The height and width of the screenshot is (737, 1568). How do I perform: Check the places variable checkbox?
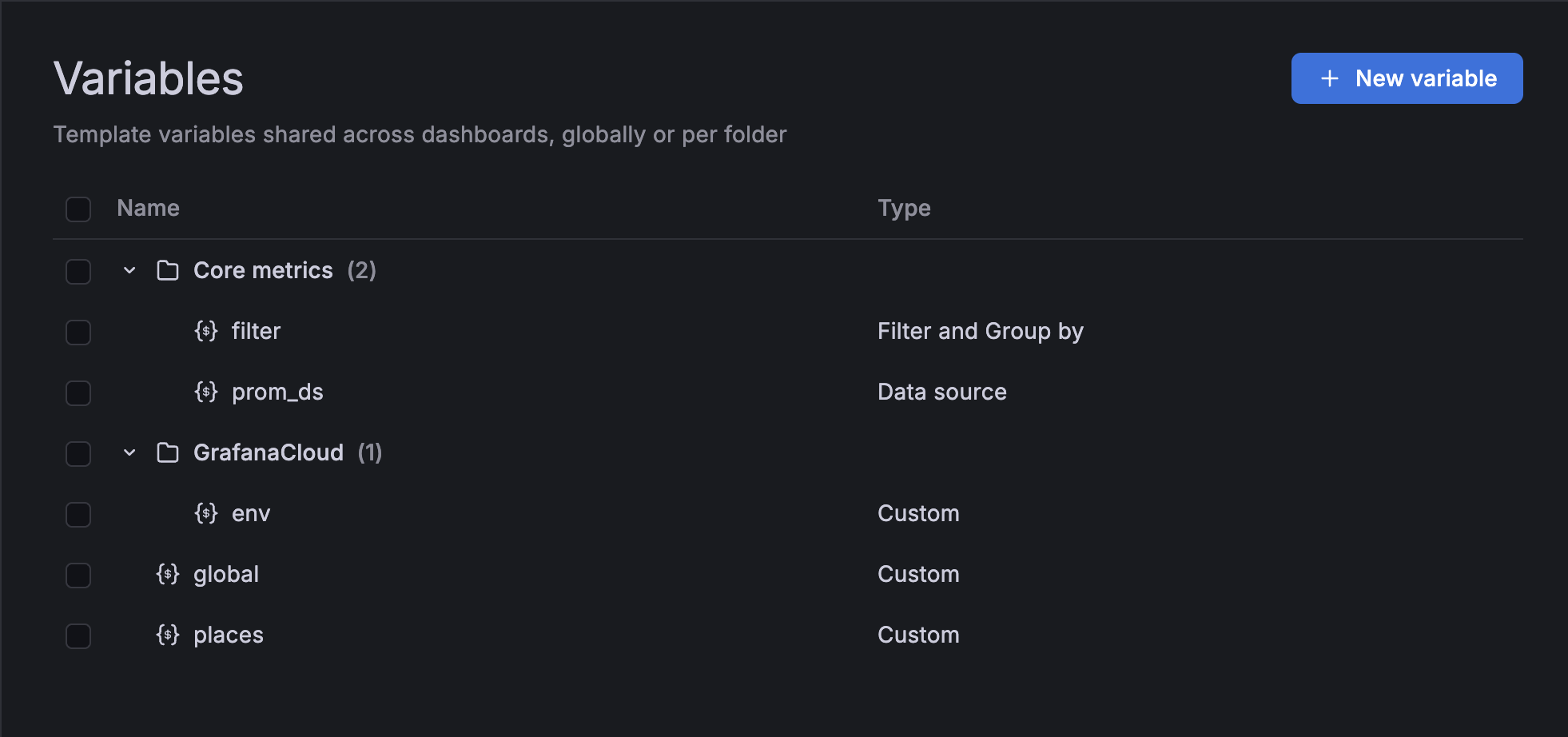[x=78, y=635]
